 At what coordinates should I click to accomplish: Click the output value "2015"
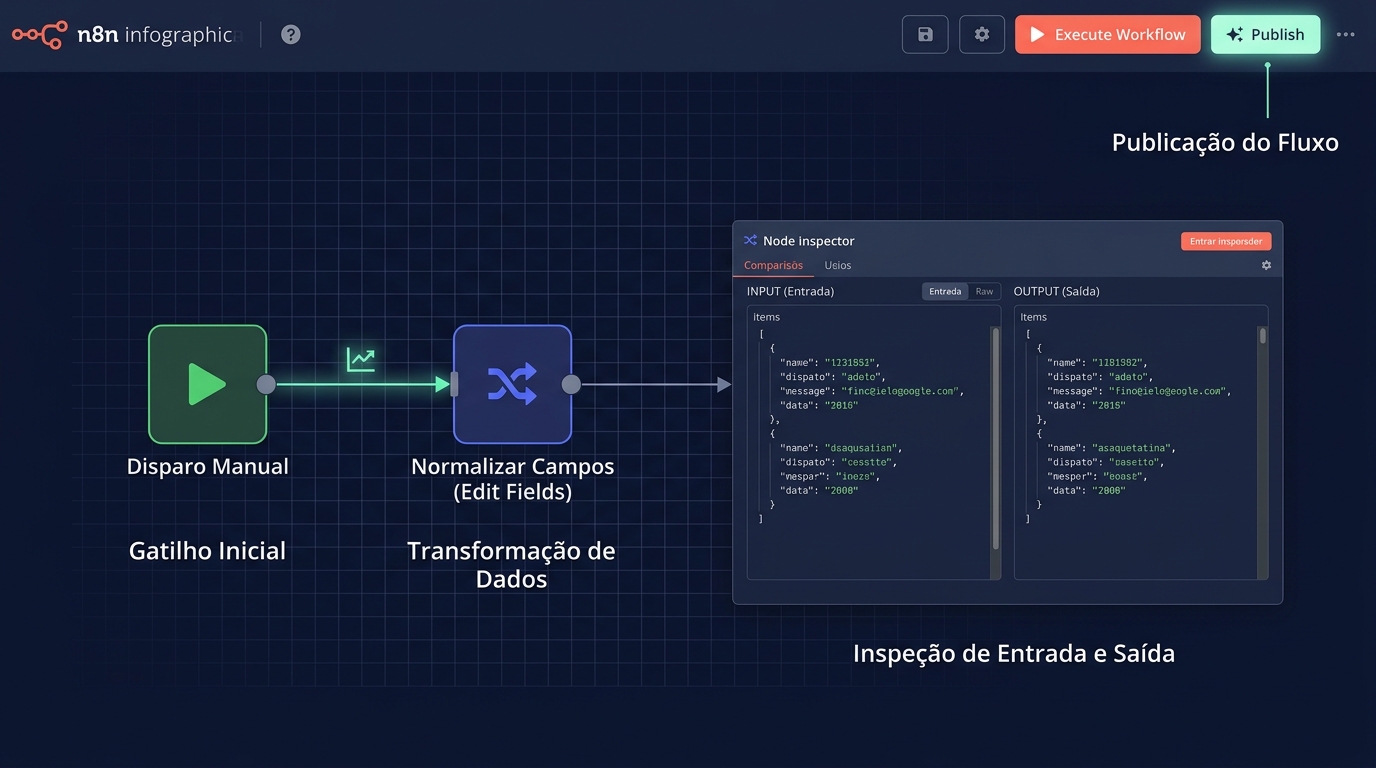tap(1109, 405)
